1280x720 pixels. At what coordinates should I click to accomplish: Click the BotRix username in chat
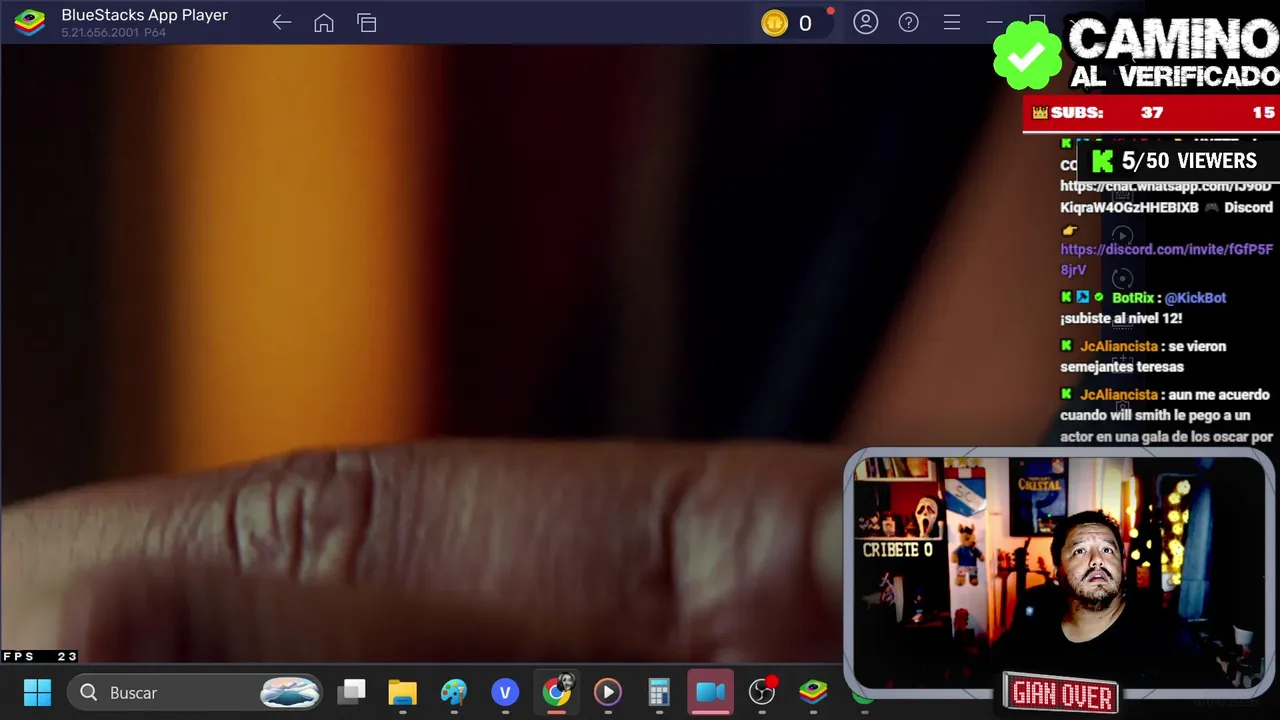(1133, 297)
